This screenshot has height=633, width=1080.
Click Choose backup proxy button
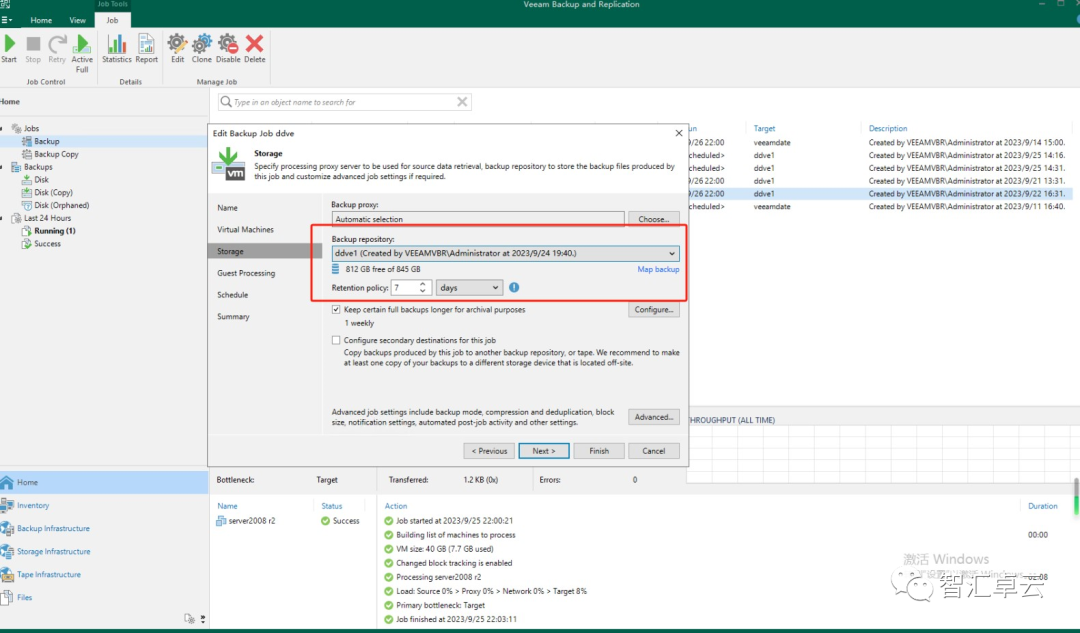click(654, 219)
